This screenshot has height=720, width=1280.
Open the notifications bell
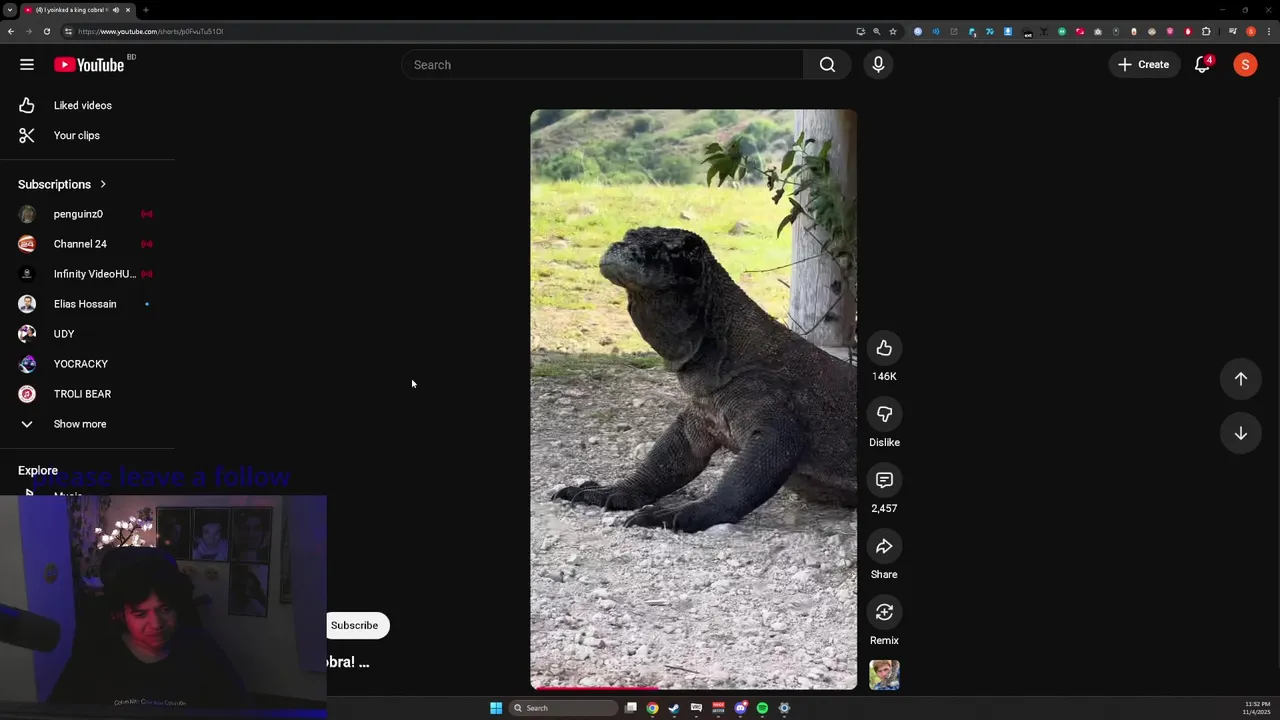click(x=1203, y=65)
